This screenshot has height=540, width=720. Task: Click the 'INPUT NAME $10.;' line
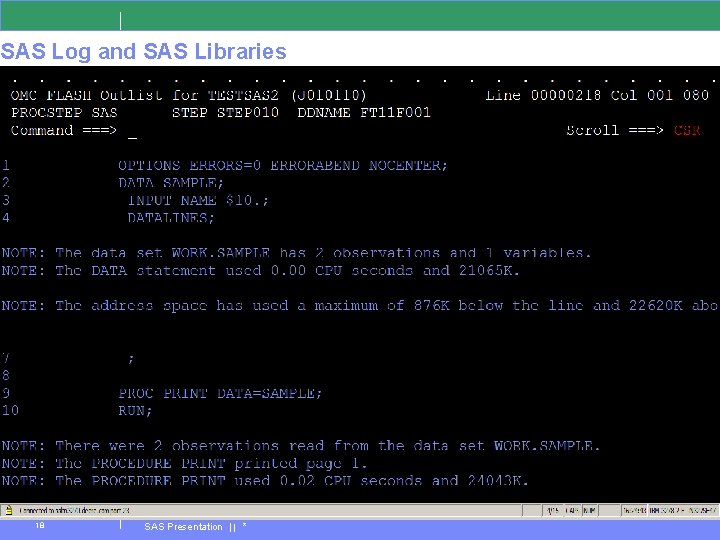pyautogui.click(x=198, y=200)
